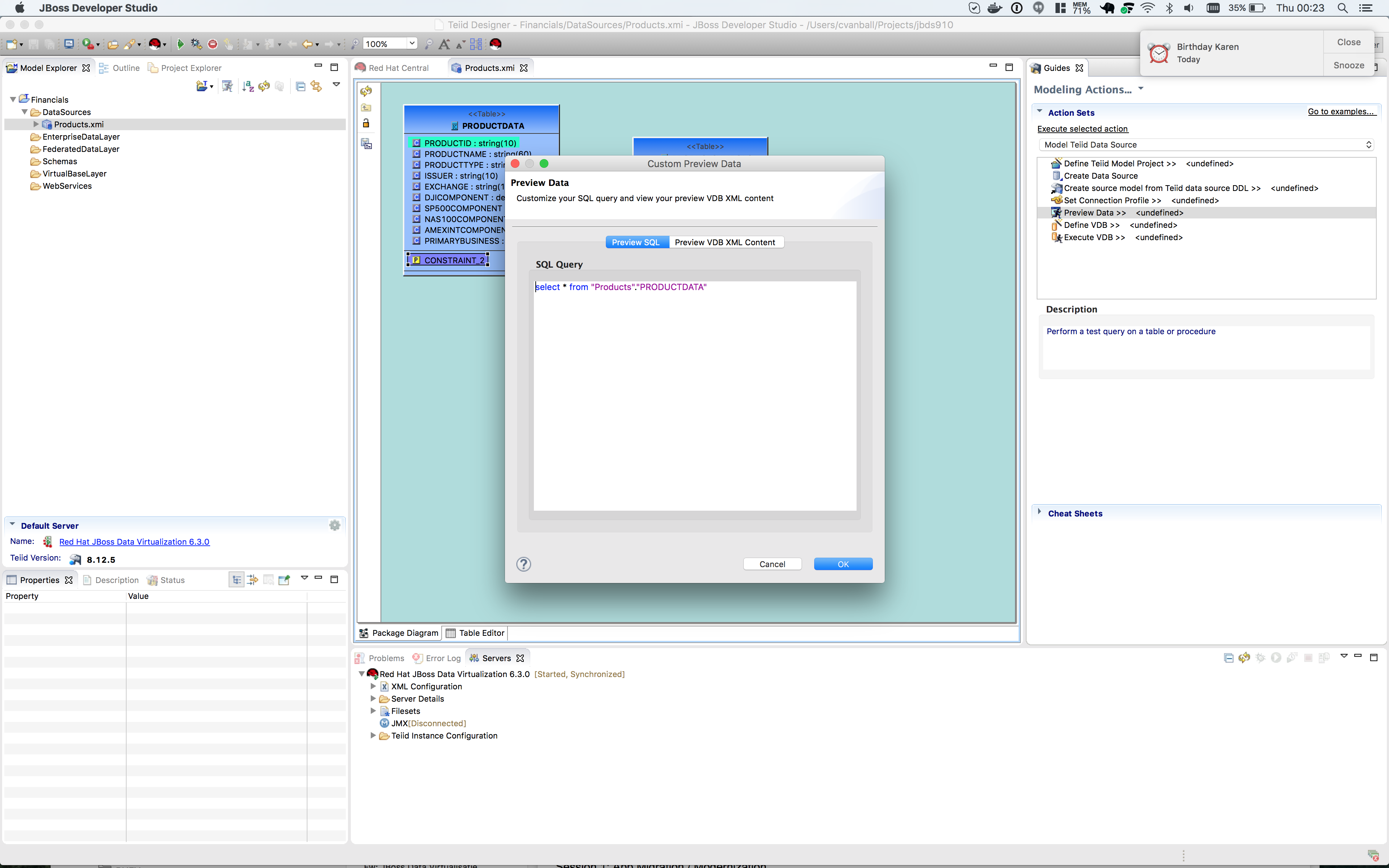Open Red Hat JBoss Data Virtualization link
Screen dimensions: 1389x868
click(x=134, y=541)
